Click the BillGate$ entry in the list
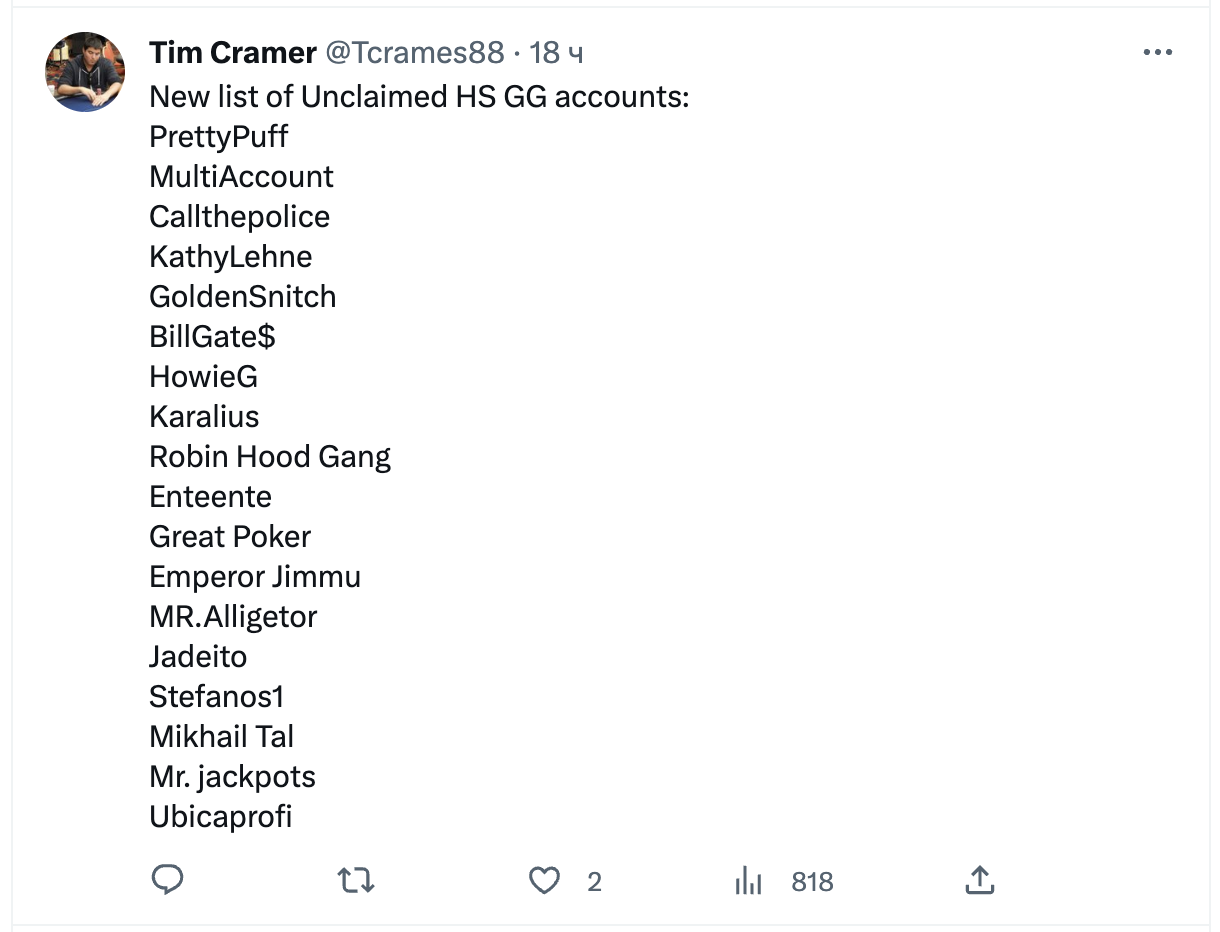The image size is (1220, 932). [212, 337]
